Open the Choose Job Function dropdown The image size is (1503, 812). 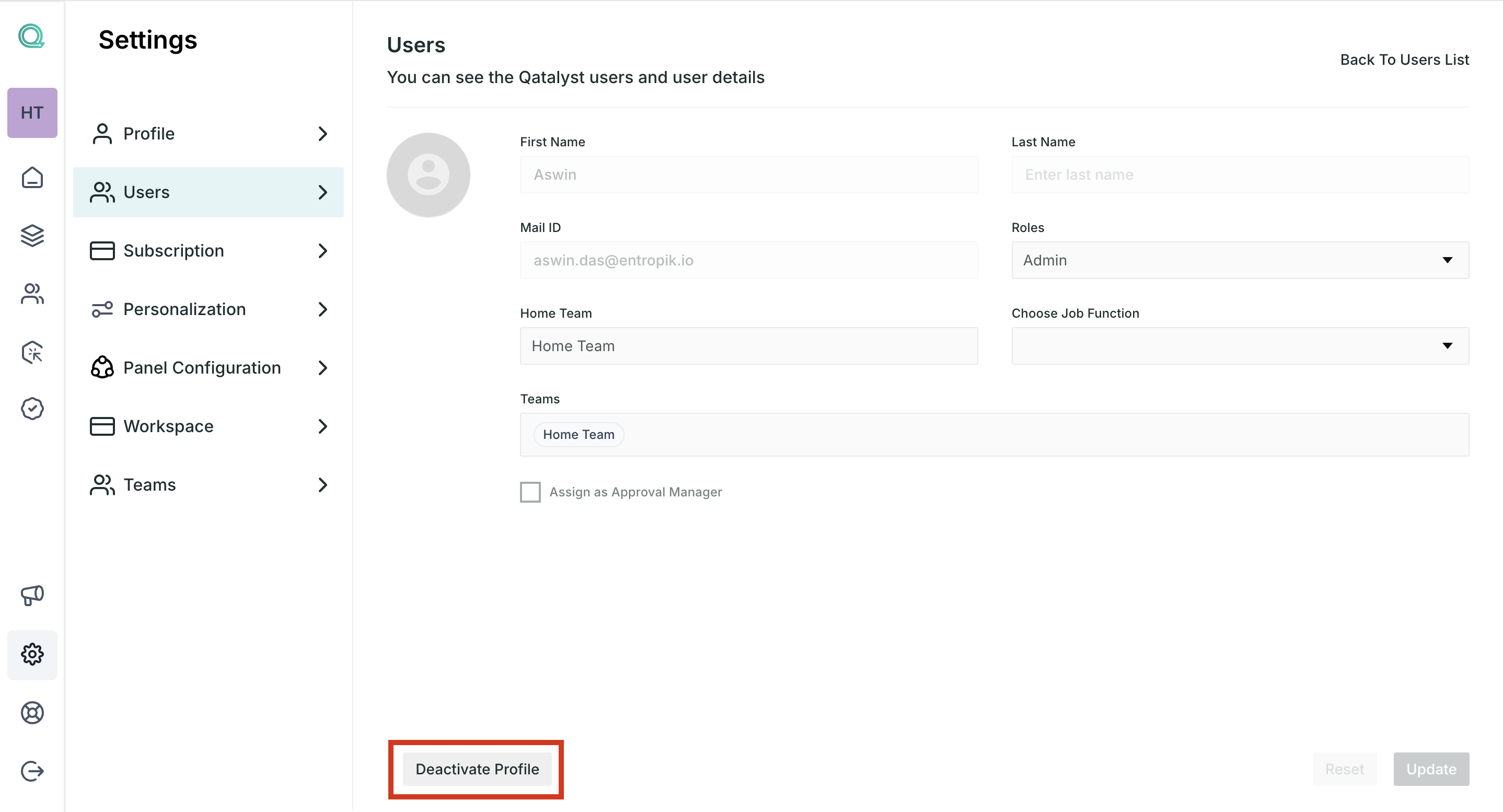coord(1240,346)
